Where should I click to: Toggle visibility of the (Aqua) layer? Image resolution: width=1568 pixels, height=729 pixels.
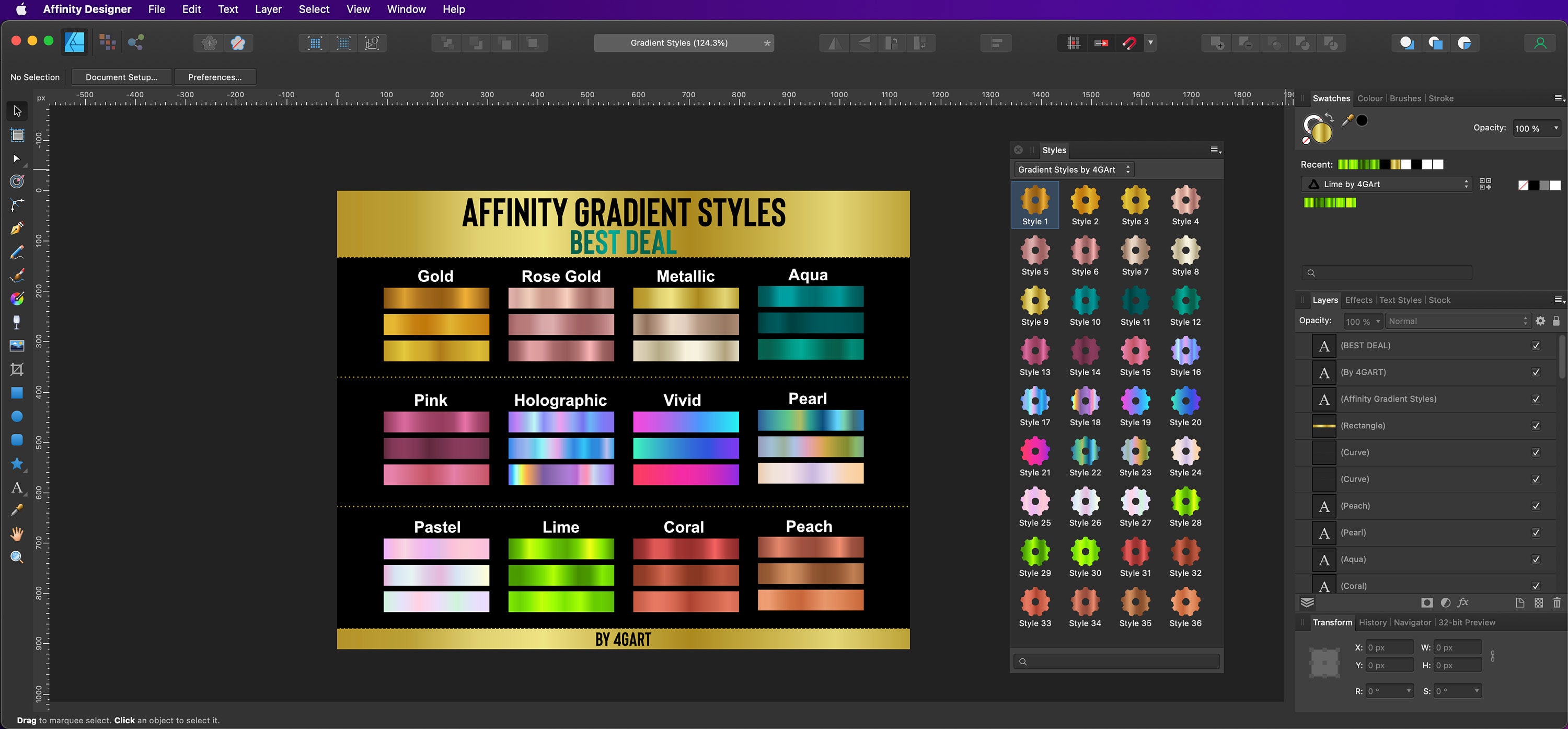point(1536,559)
